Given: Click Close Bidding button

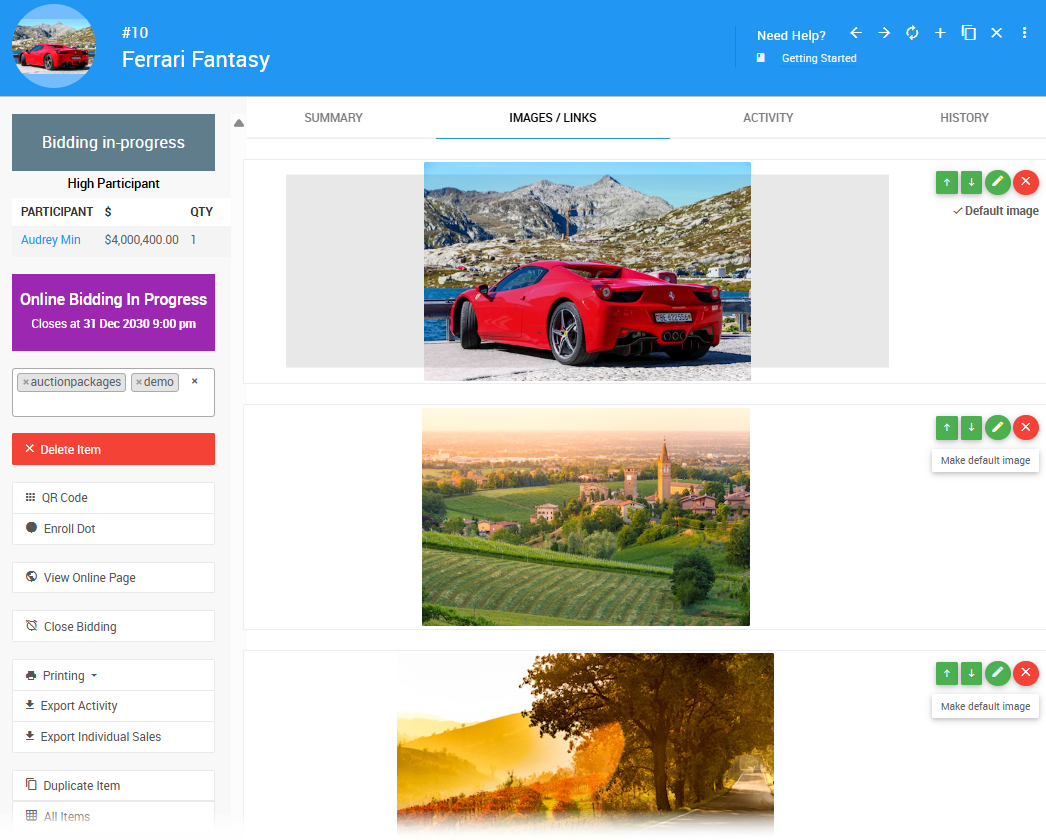Looking at the screenshot, I should 113,626.
